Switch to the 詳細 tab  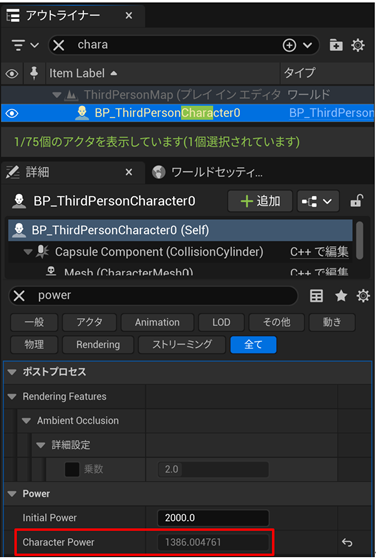[37, 173]
